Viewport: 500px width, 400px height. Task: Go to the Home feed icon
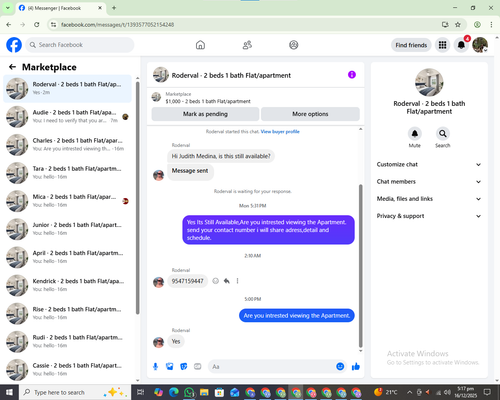point(200,45)
